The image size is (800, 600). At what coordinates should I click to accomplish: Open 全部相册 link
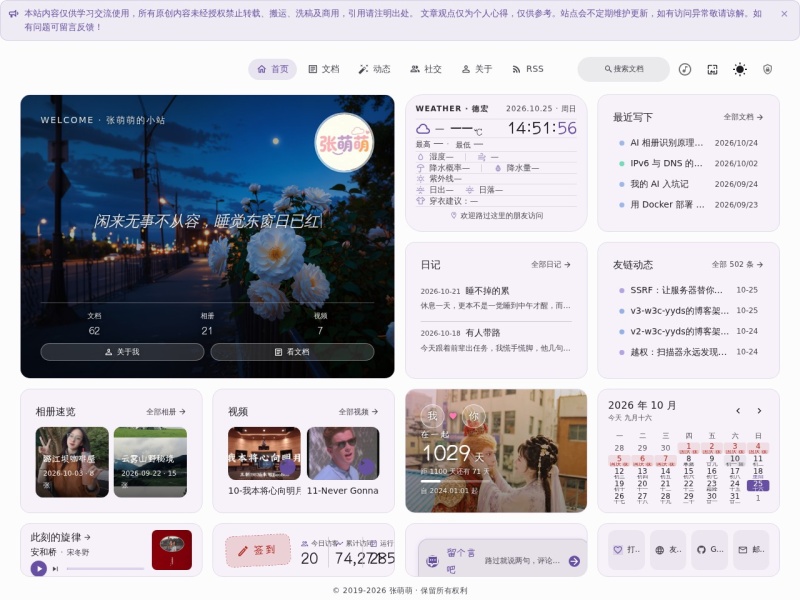click(x=166, y=412)
